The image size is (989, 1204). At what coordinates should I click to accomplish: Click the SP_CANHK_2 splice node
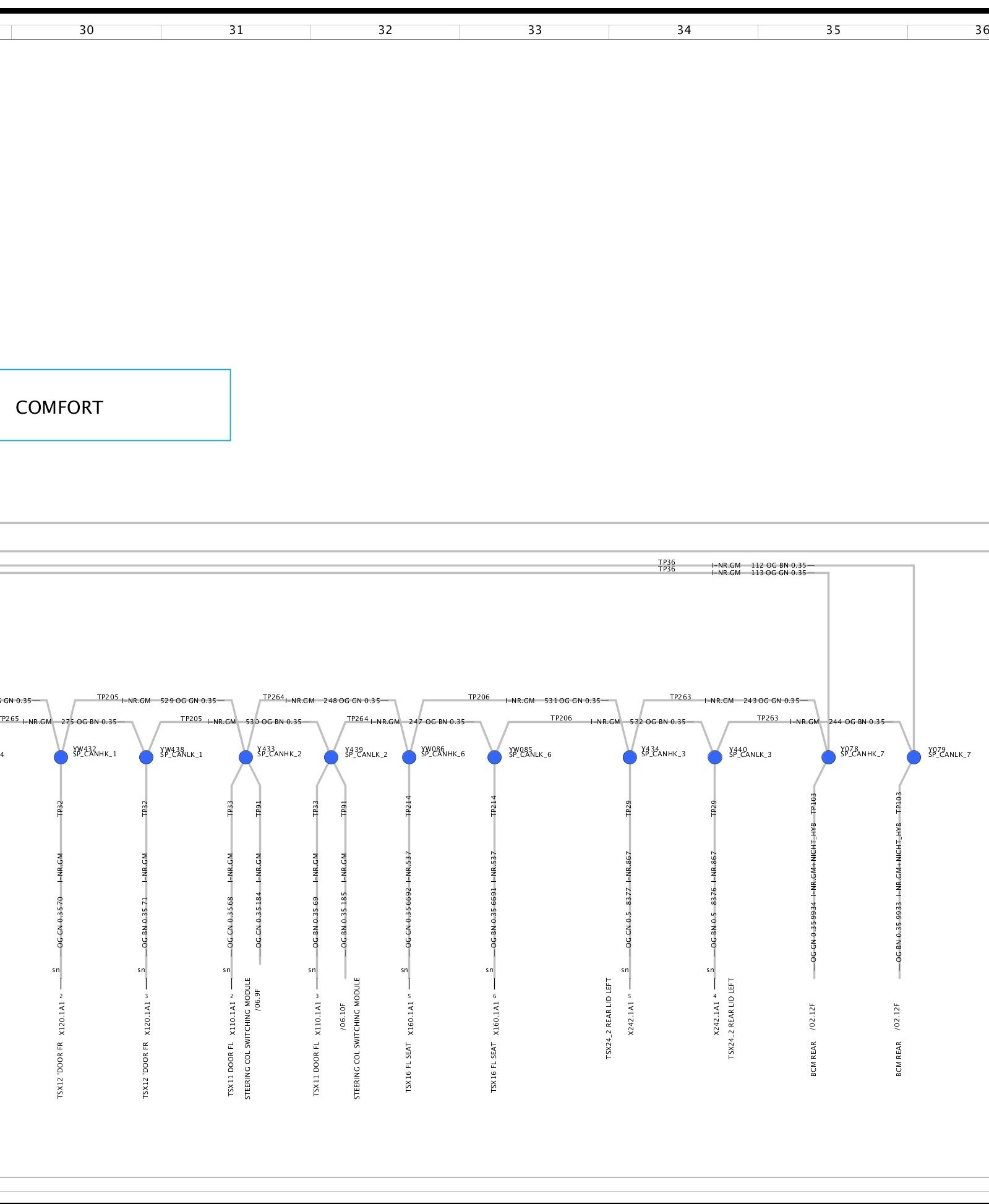246,757
